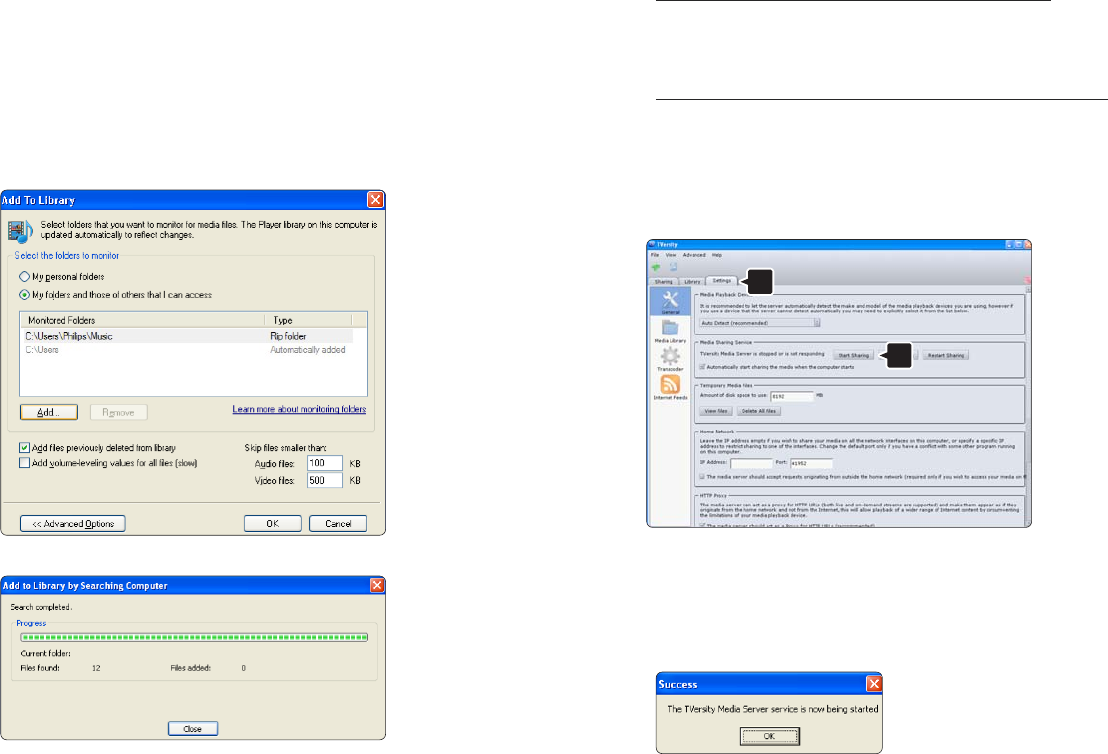1108x754 pixels.
Task: Click the search progress bar
Action: 194,637
